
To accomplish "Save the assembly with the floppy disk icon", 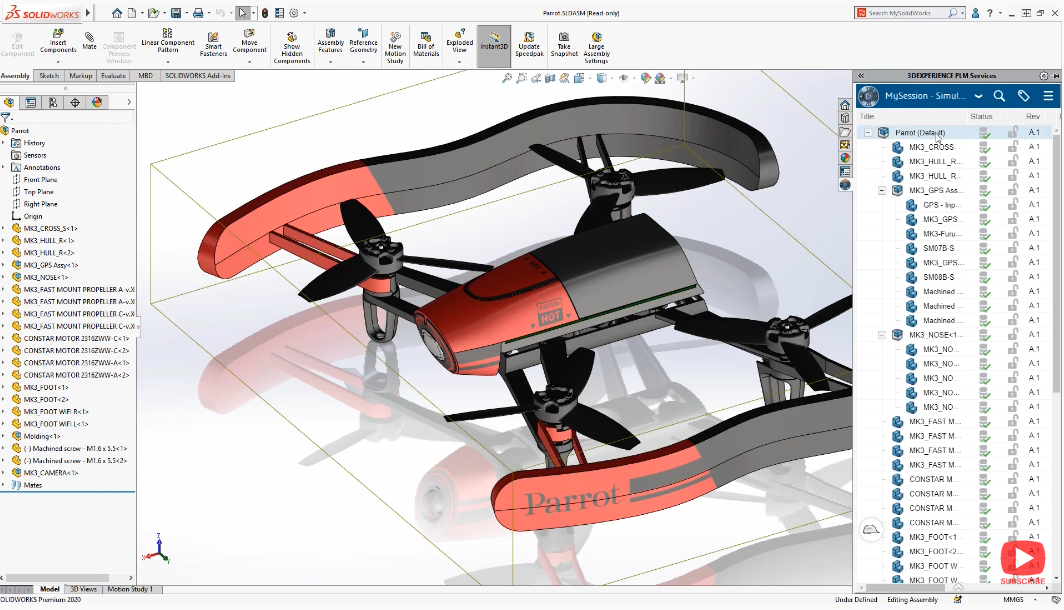I will 176,13.
